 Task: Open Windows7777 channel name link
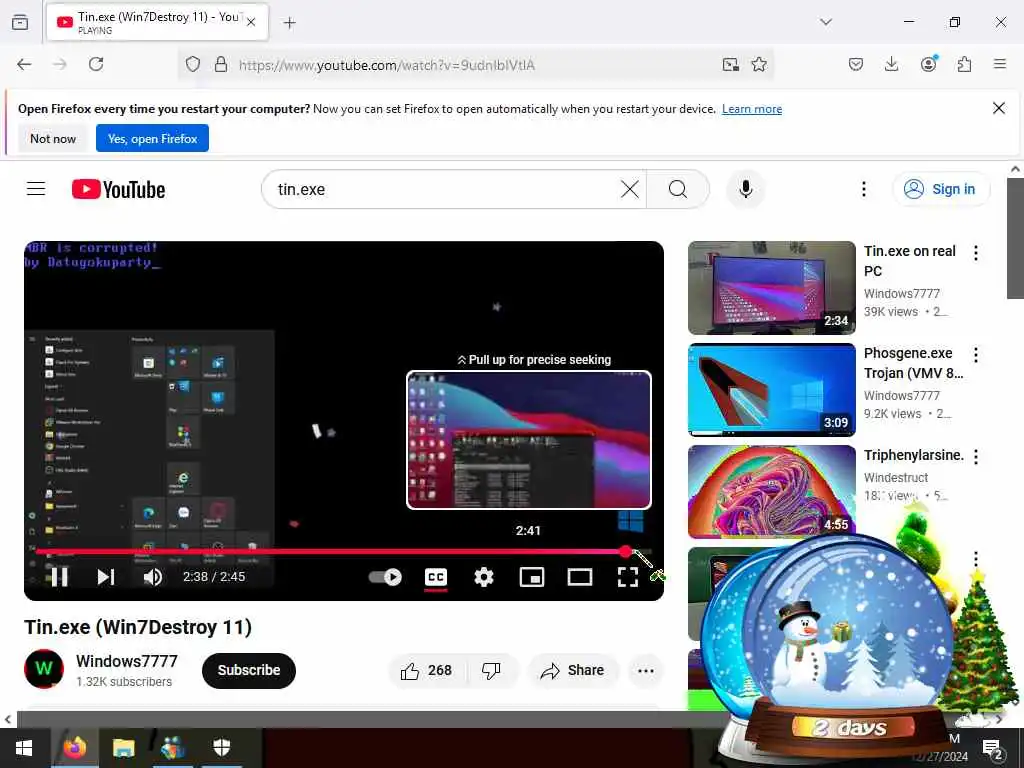[x=127, y=661]
